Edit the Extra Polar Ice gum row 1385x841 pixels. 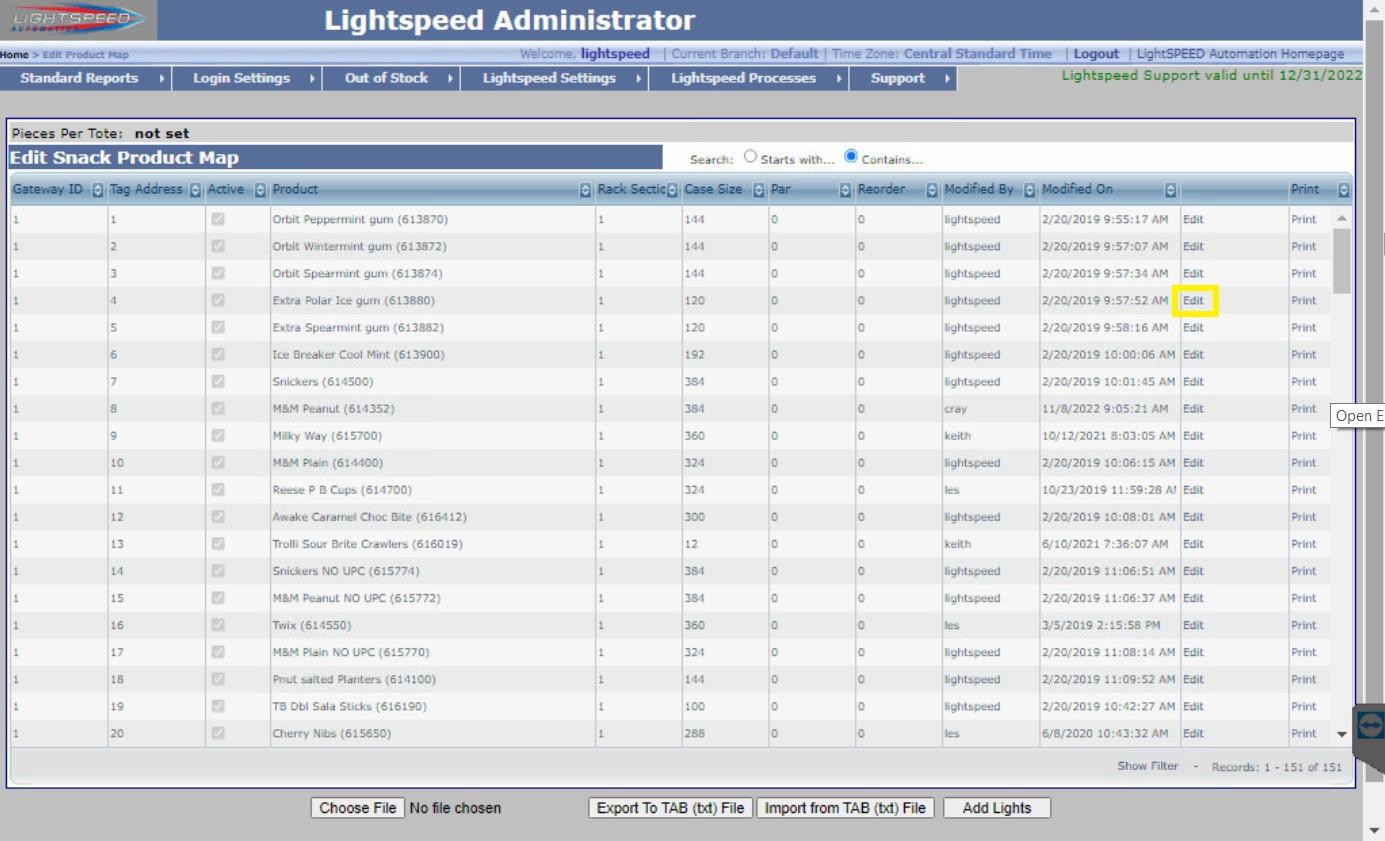tap(1193, 300)
